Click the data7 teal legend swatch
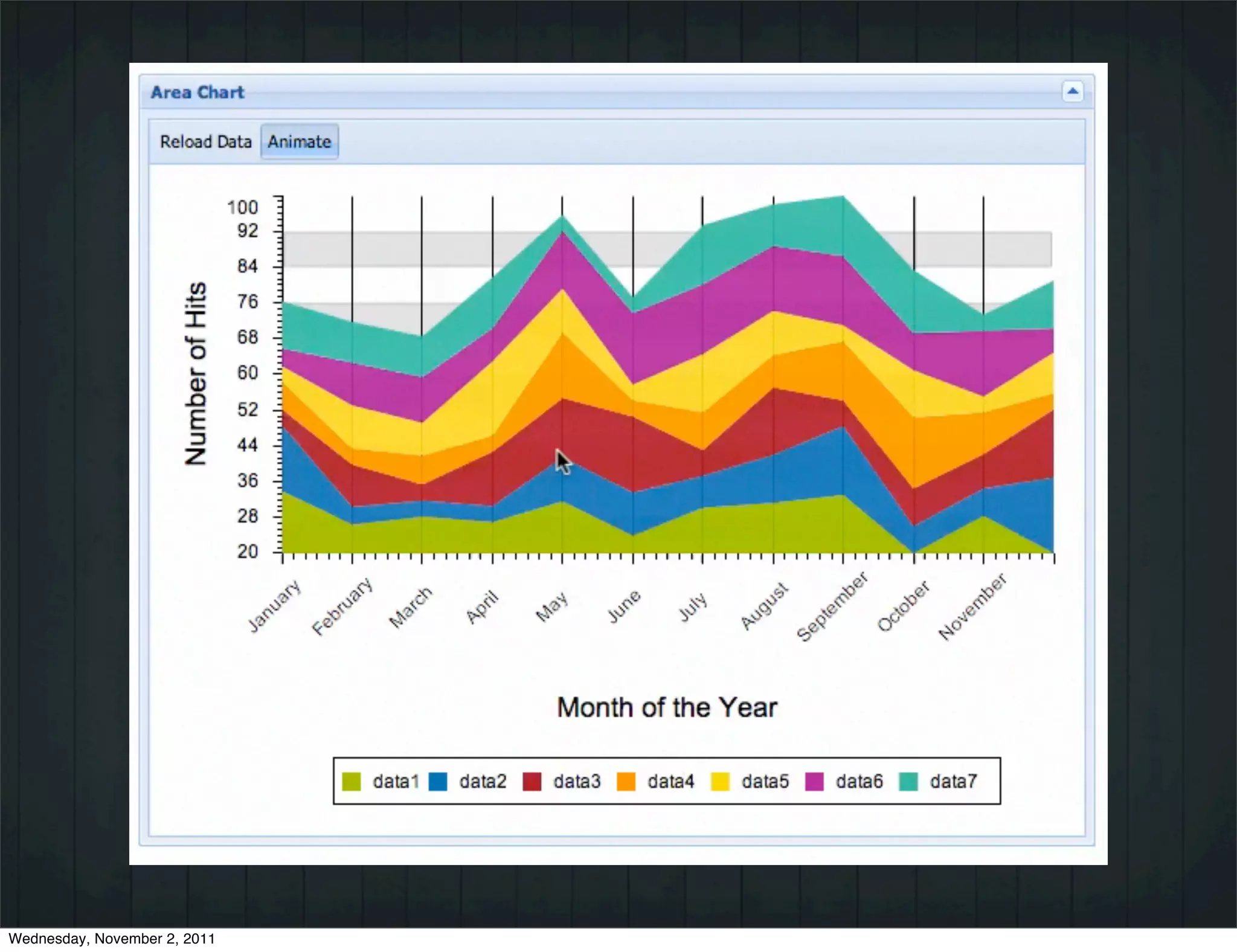Viewport: 1237px width, 952px height. (x=908, y=781)
